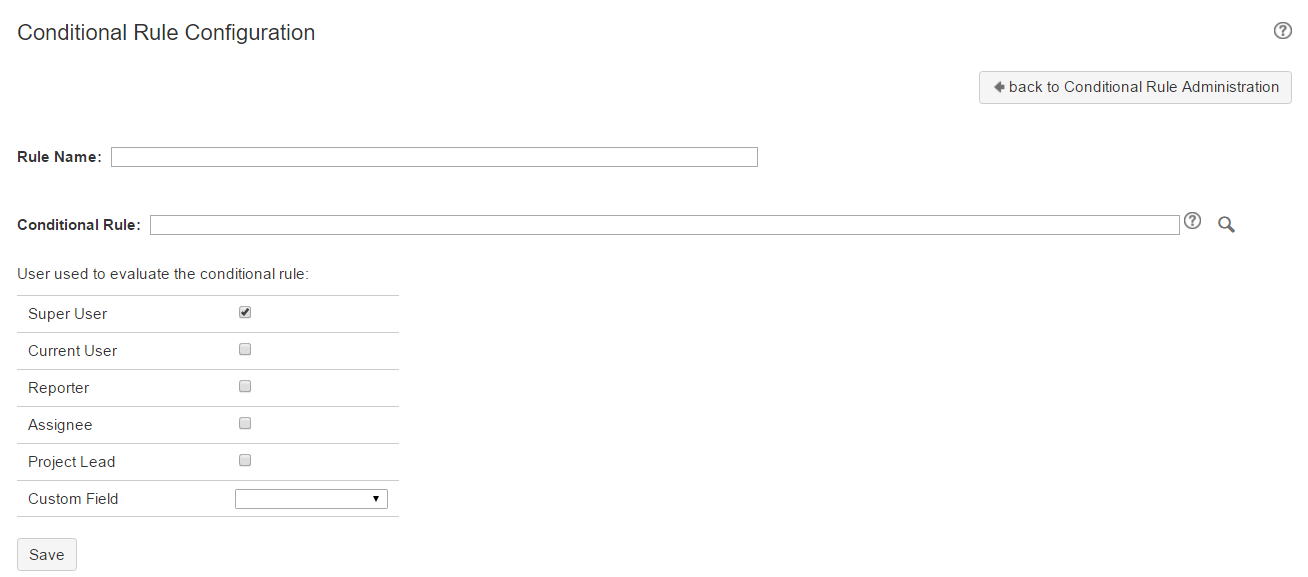The image size is (1308, 577).
Task: Click the help icon next to Conditional Rule field
Action: tap(1192, 221)
